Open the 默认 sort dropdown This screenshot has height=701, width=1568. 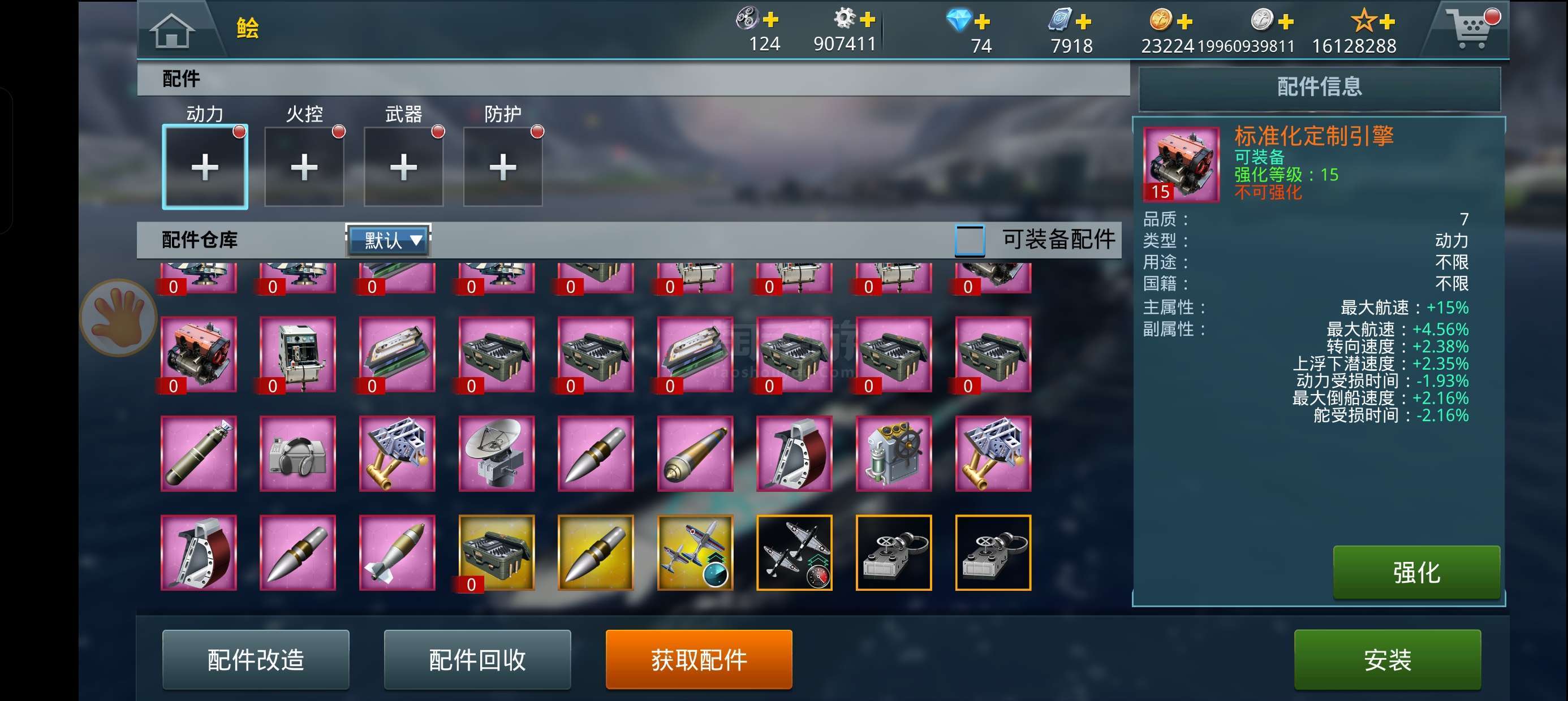coord(389,240)
